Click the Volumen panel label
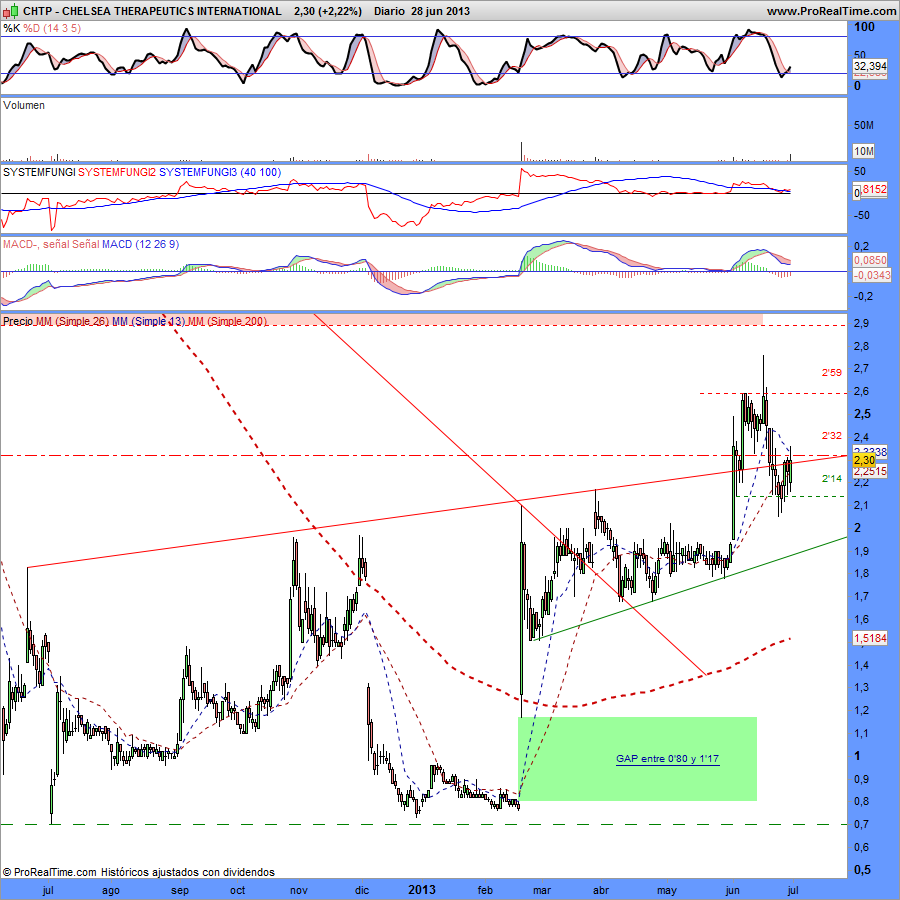 click(24, 105)
